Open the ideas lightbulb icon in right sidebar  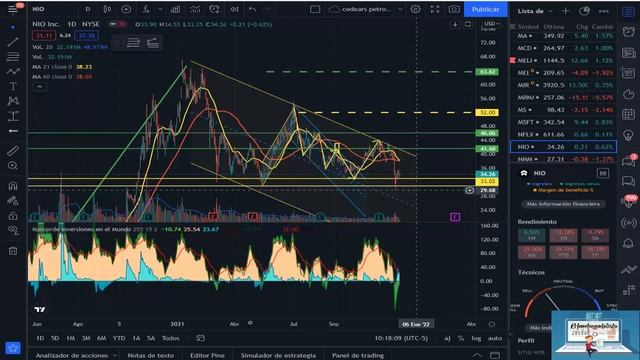(629, 135)
